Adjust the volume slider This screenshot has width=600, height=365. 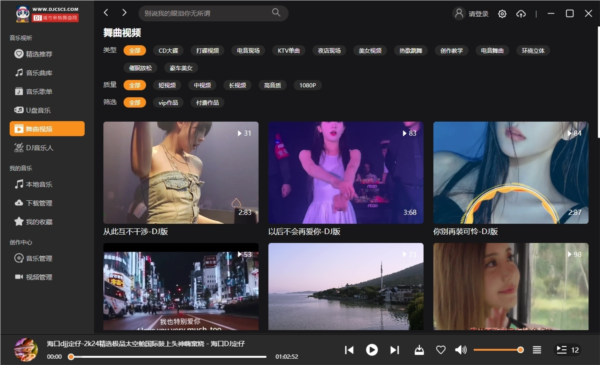click(498, 350)
